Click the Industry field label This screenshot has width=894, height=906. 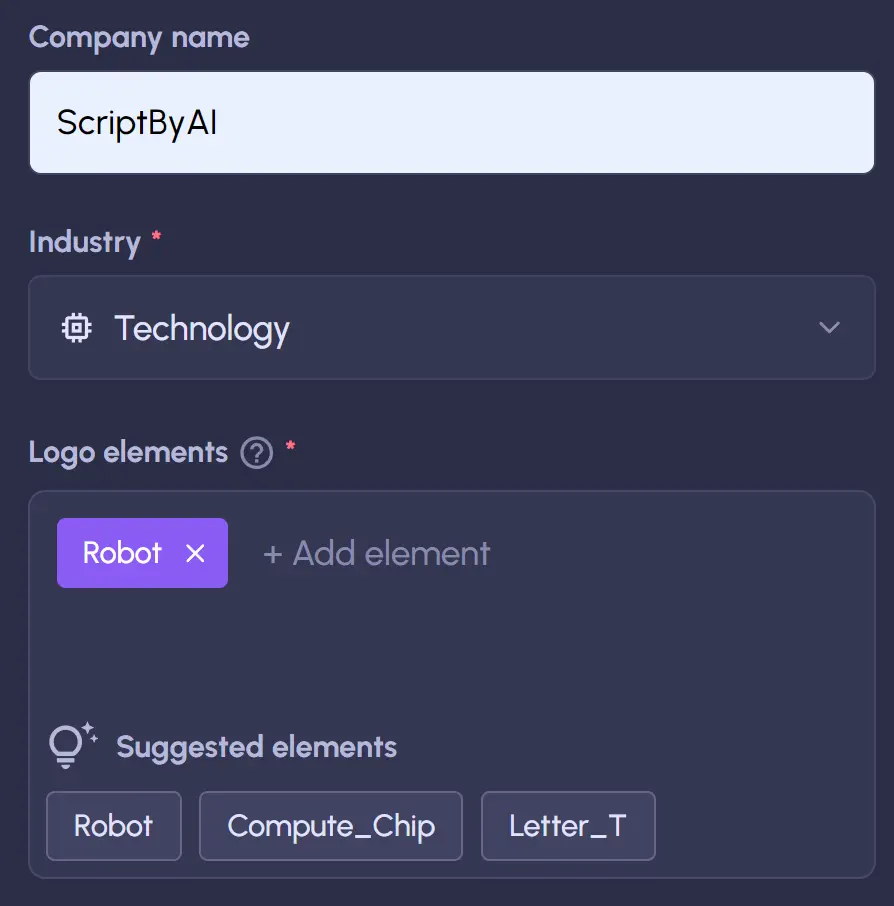click(85, 242)
